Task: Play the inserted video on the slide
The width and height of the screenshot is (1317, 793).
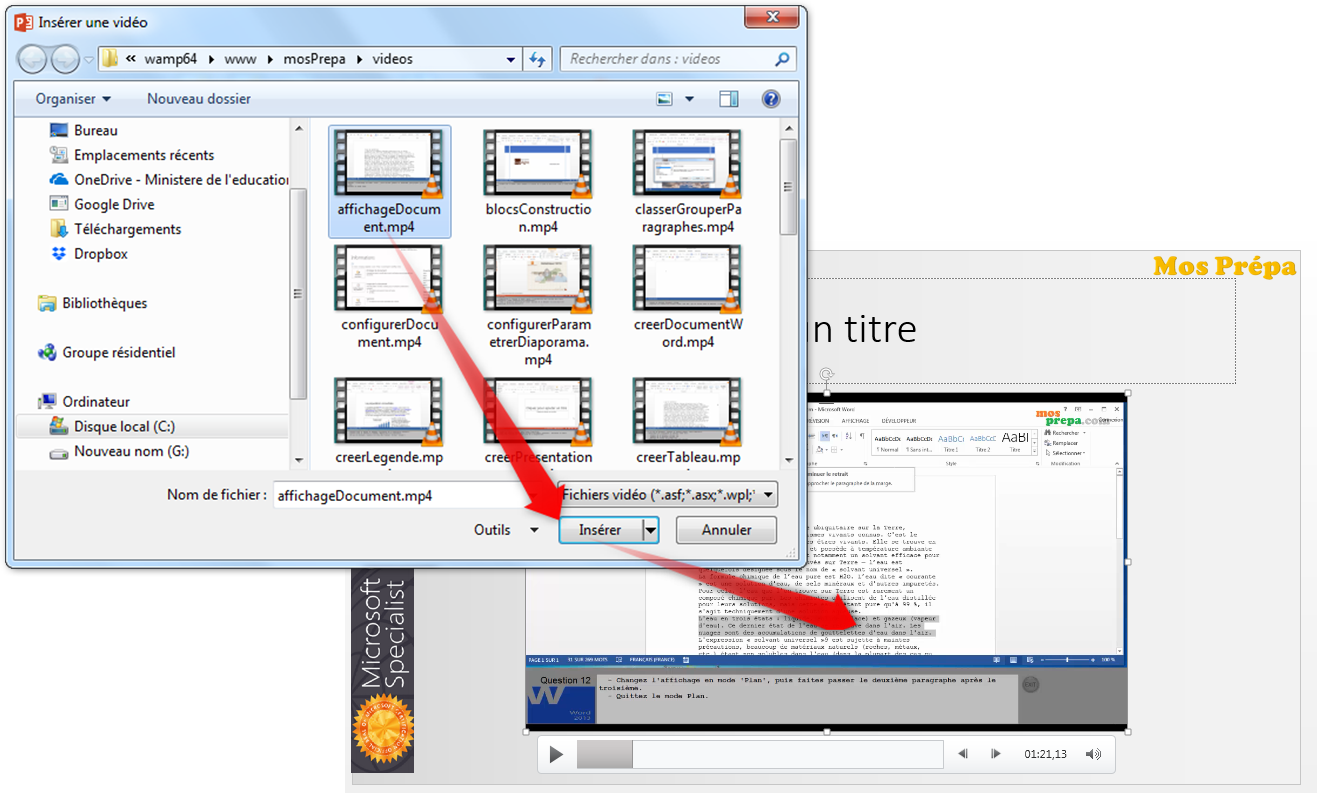Action: coord(556,754)
